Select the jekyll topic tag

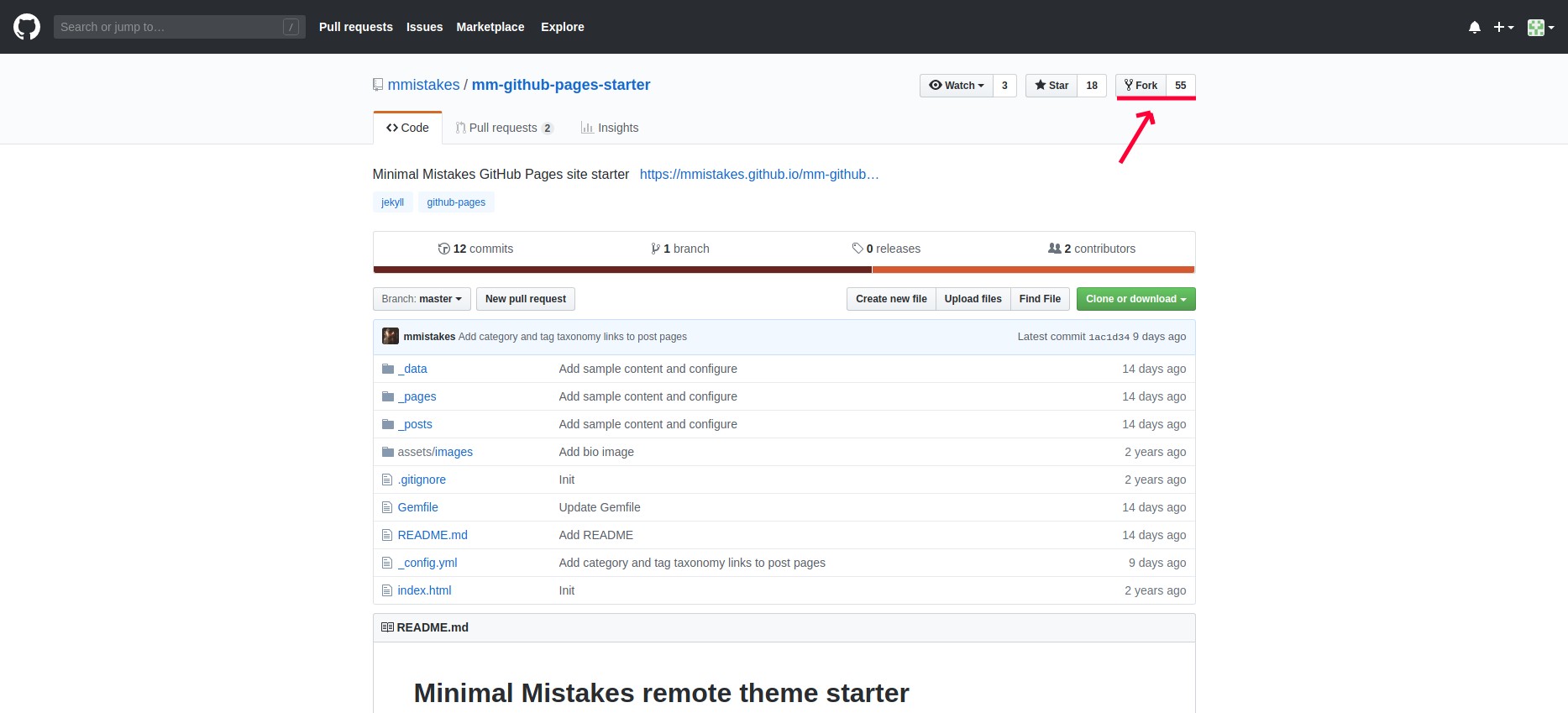tap(392, 202)
